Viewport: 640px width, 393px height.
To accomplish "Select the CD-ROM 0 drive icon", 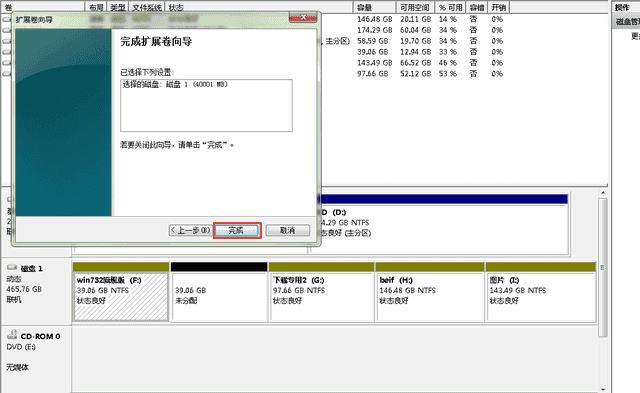I will [x=12, y=335].
